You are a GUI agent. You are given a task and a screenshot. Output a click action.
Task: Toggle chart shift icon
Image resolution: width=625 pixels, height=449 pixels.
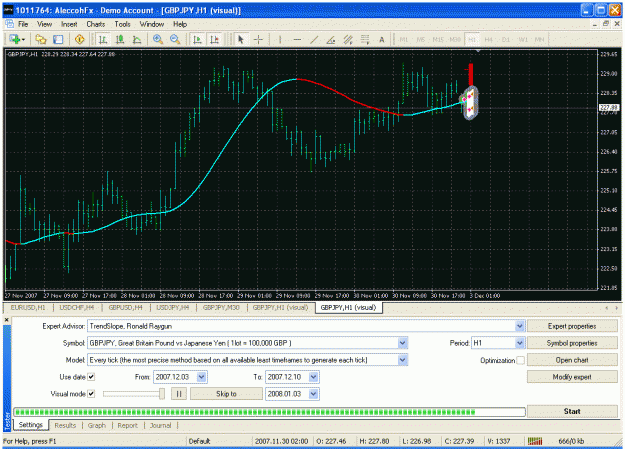click(214, 39)
